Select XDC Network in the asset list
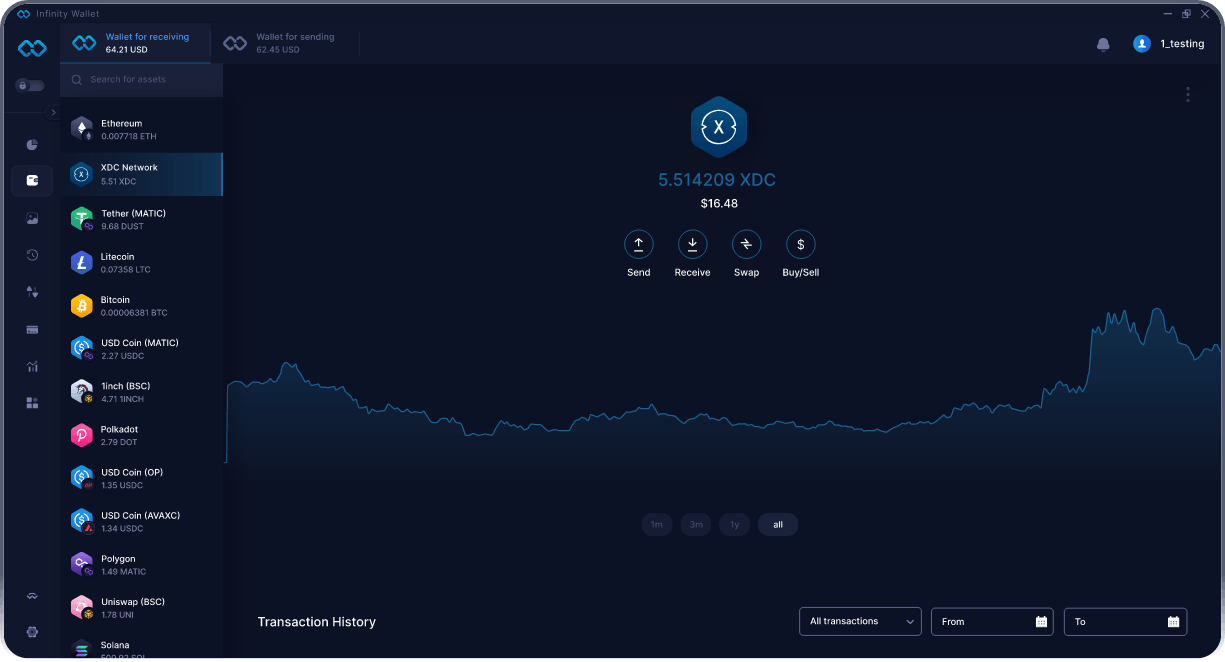 [142, 174]
